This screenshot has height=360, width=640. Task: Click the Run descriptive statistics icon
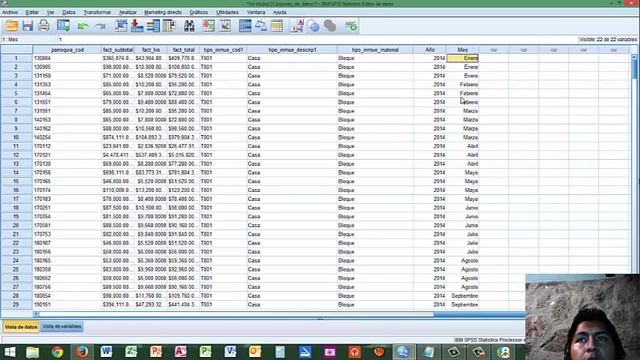click(169, 26)
